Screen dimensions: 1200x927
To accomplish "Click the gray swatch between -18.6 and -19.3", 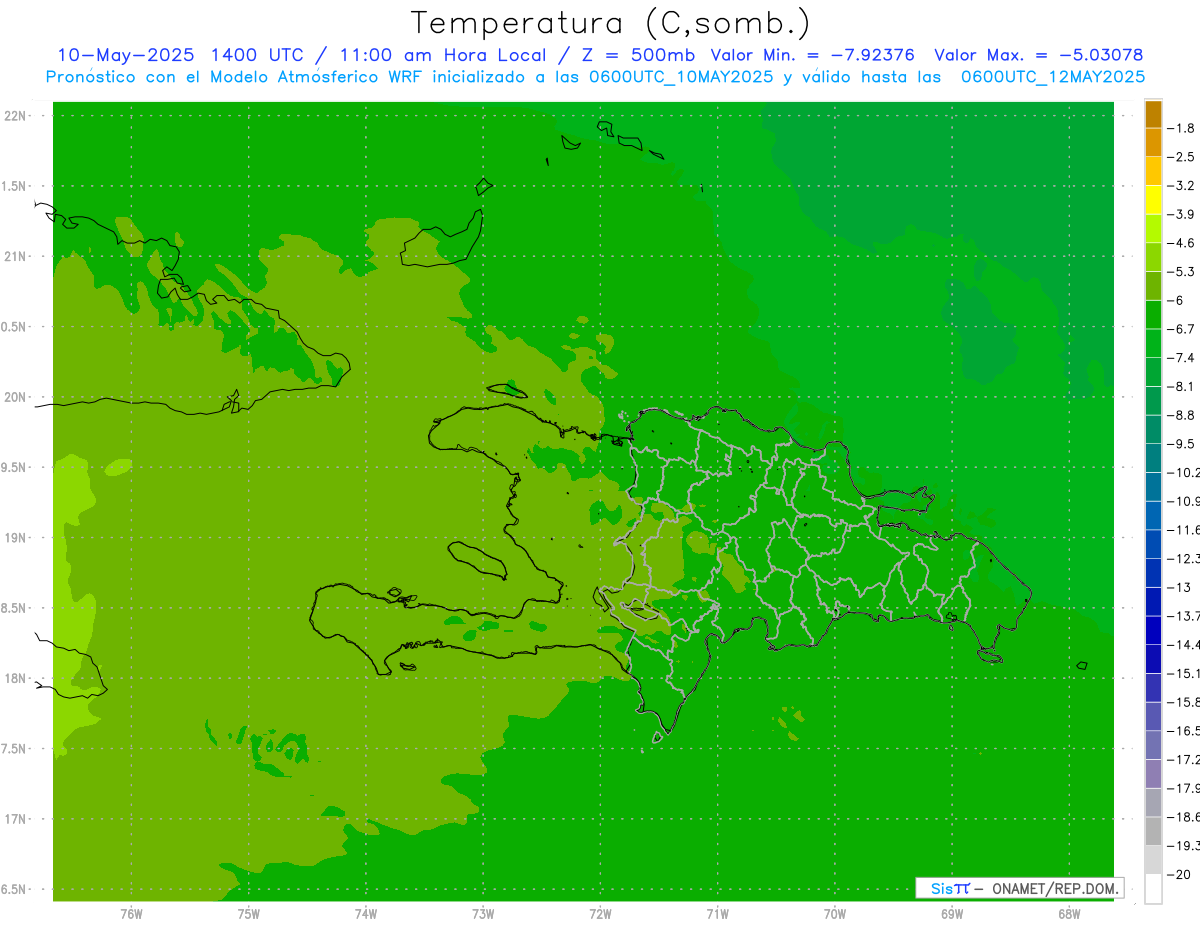I will (x=1153, y=831).
